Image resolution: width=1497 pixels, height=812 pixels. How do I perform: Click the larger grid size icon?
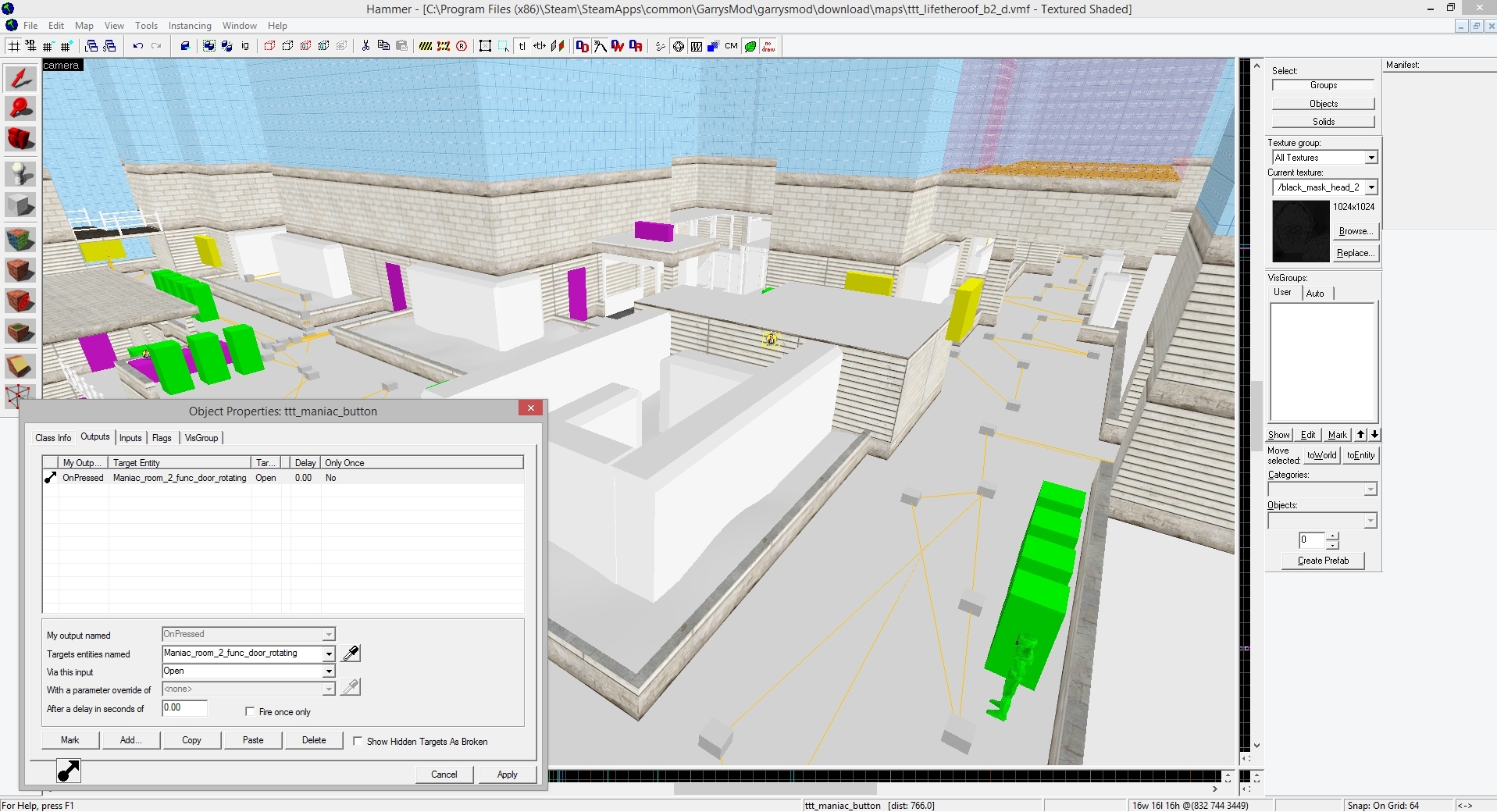point(66,46)
